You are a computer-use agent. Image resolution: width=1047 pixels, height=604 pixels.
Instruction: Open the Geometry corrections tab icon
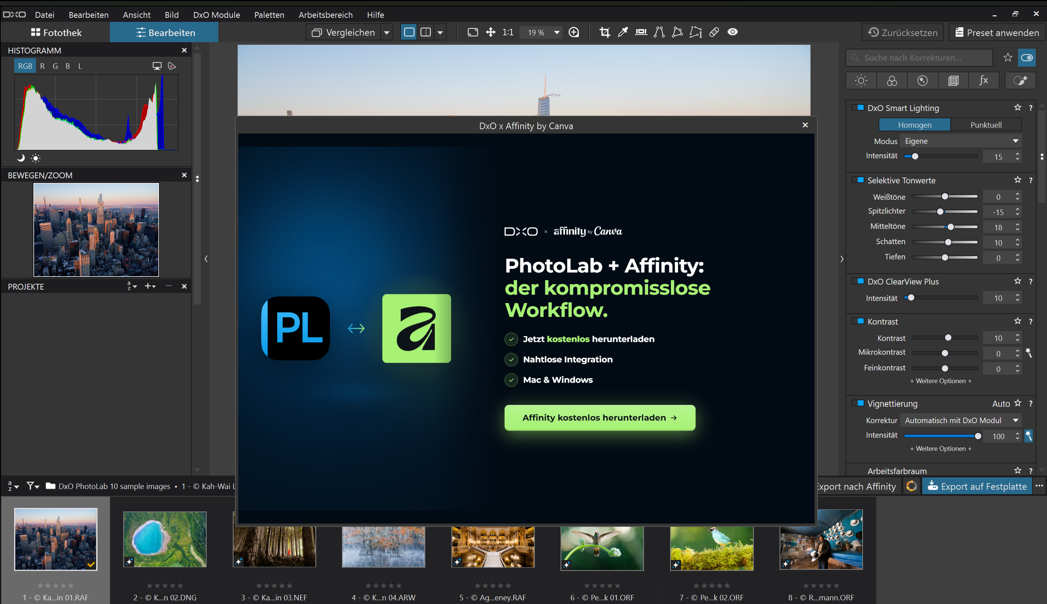(x=953, y=81)
